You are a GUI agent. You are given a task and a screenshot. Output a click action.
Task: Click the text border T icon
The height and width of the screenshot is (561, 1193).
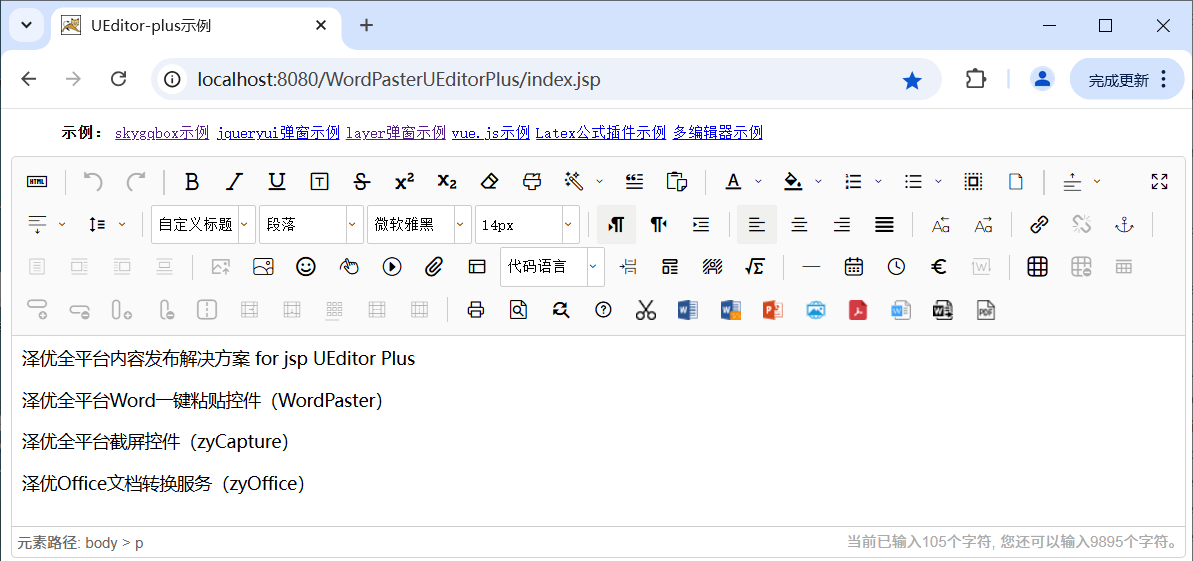320,181
